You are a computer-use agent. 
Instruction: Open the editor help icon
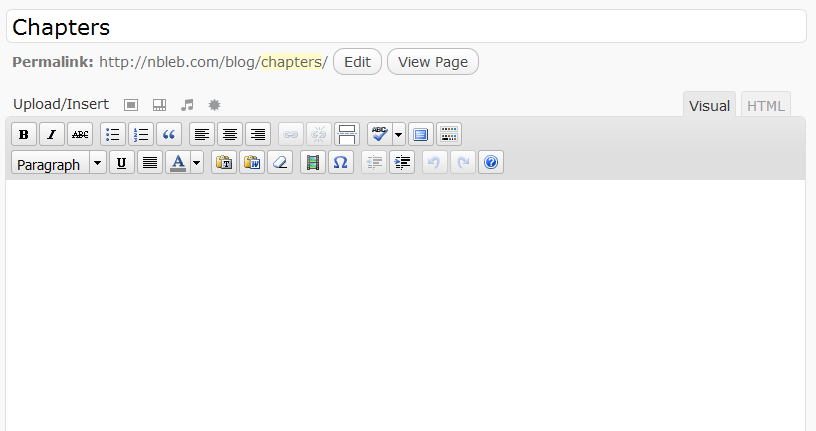490,163
